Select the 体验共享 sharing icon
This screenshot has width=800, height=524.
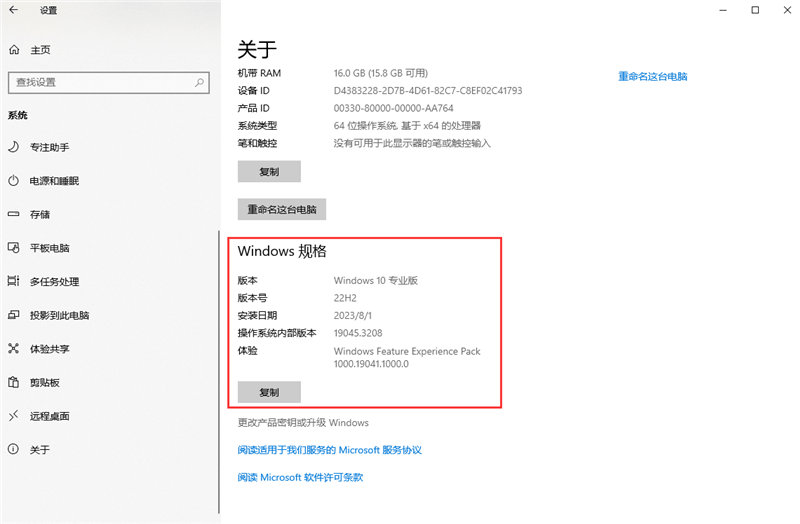(14, 348)
